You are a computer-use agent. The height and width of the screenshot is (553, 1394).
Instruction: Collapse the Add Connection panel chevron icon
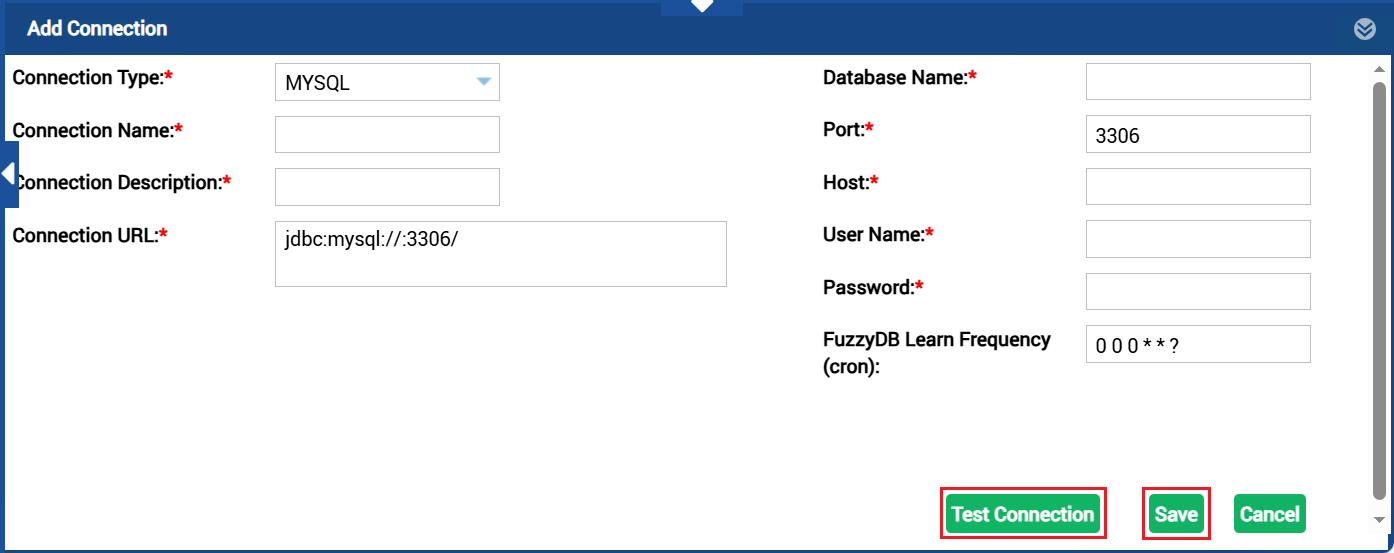click(x=1364, y=29)
